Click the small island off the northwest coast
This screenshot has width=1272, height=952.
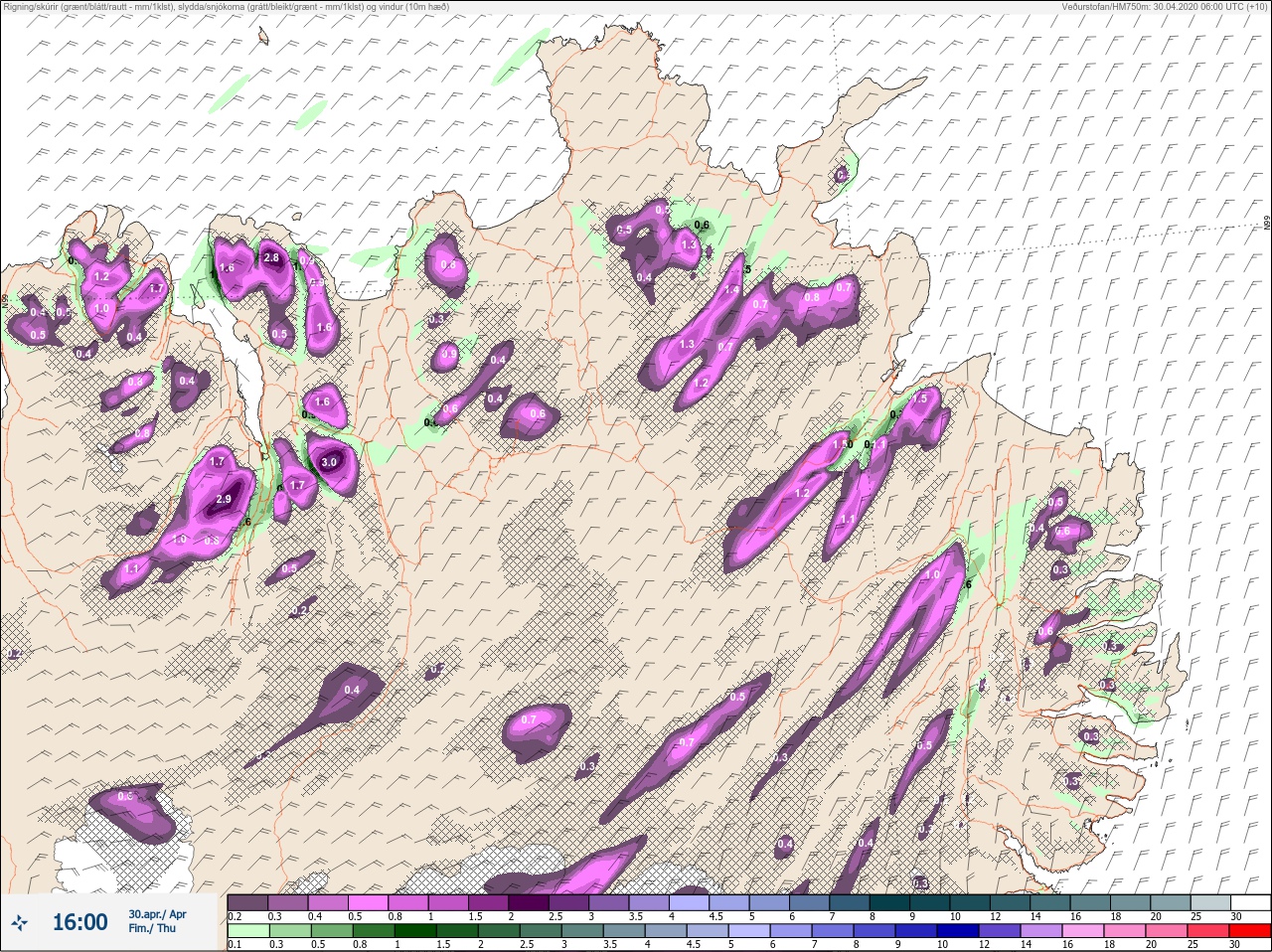pyautogui.click(x=263, y=36)
